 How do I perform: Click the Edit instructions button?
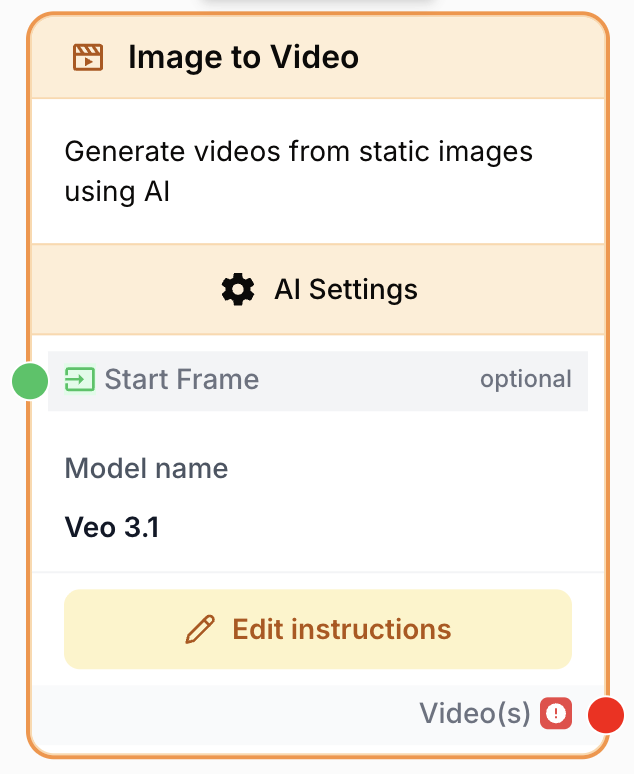point(318,629)
